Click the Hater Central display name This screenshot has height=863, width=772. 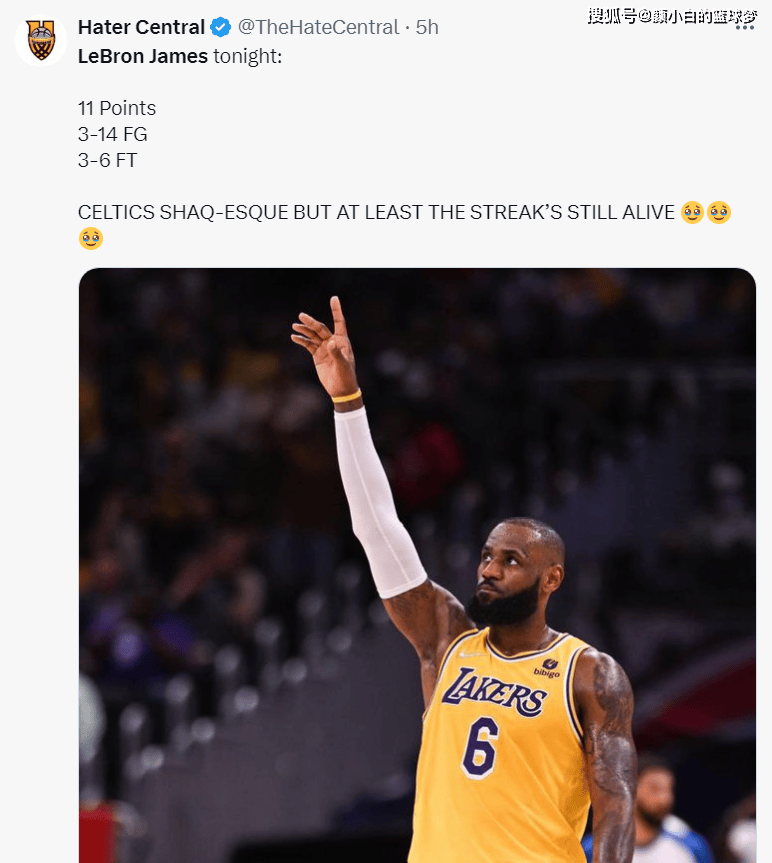(141, 27)
